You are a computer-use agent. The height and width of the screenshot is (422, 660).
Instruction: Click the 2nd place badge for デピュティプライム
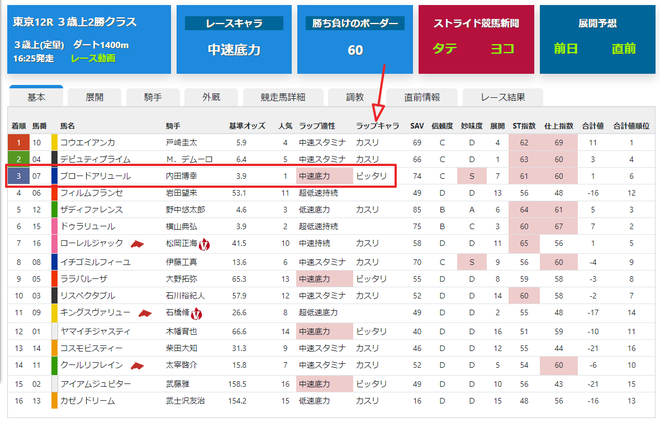(x=19, y=159)
